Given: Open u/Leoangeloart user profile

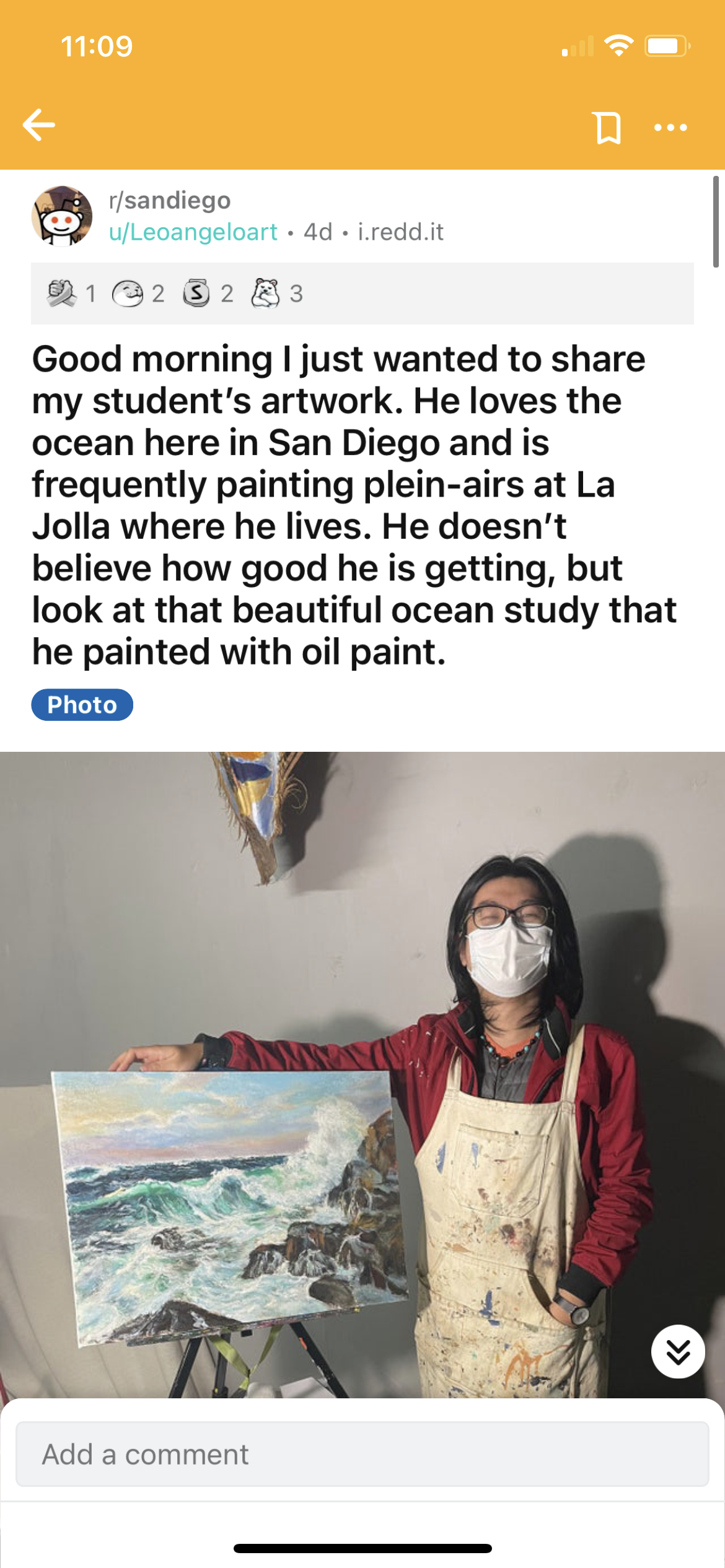Looking at the screenshot, I should 193,232.
